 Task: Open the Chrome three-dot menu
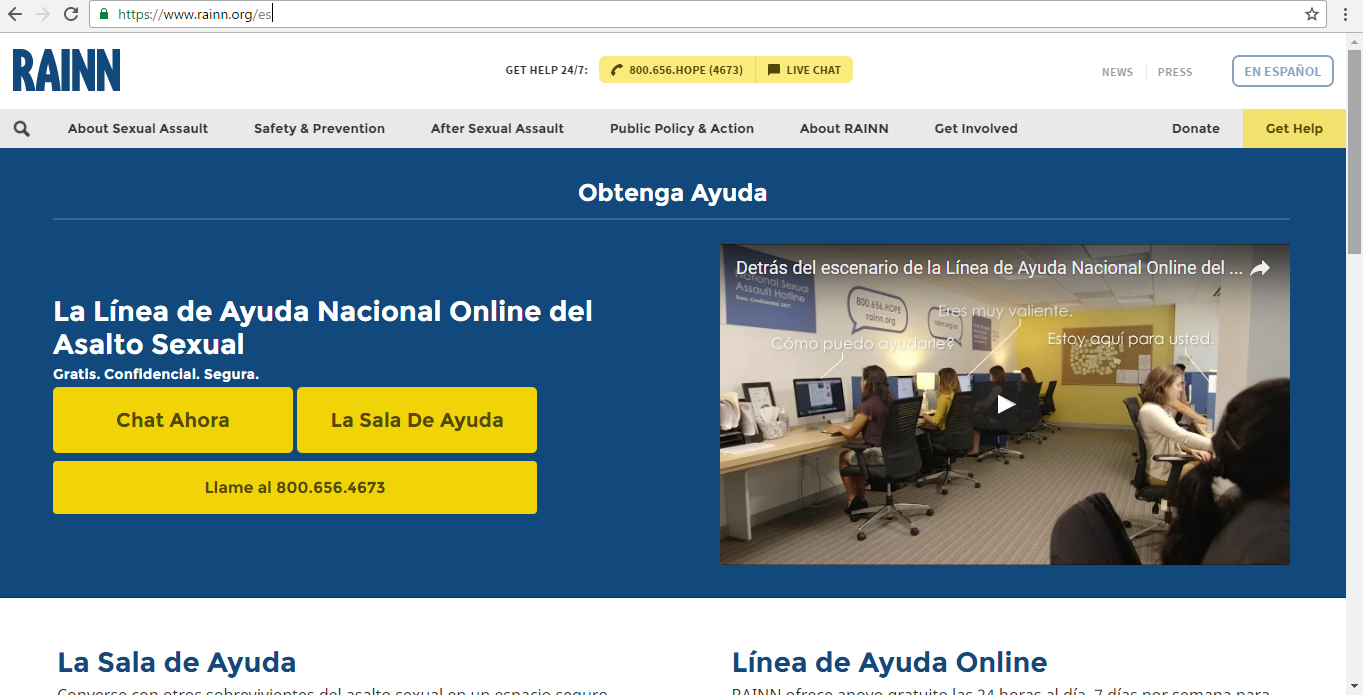[1346, 14]
